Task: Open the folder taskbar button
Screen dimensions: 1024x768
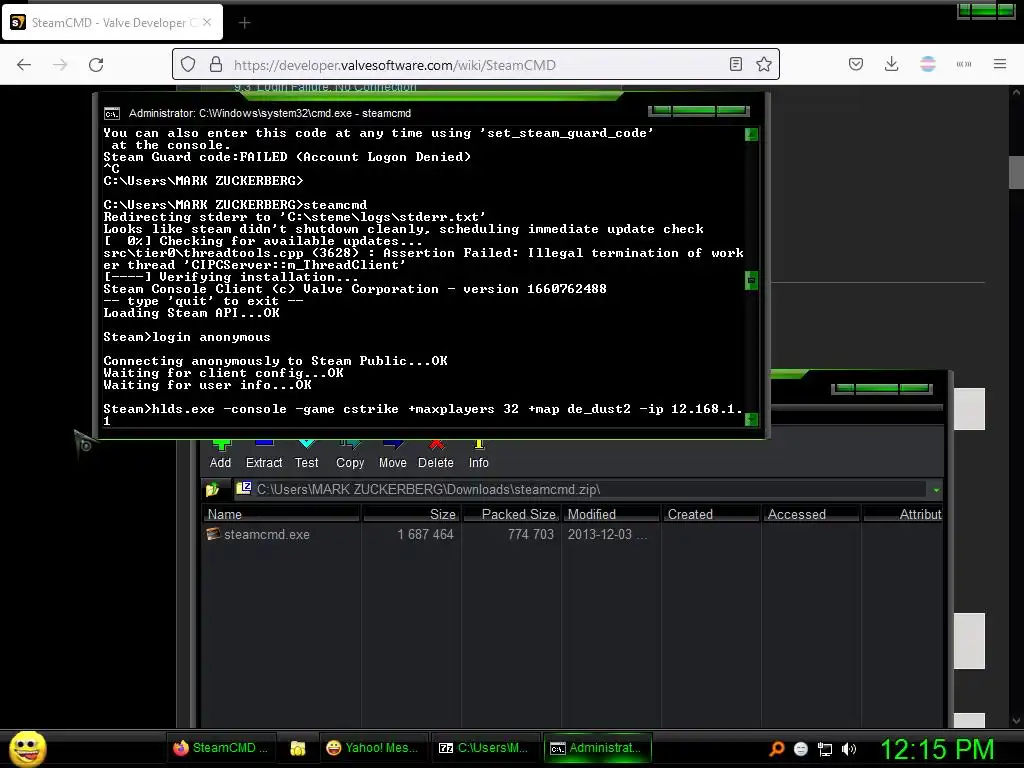Action: 298,748
